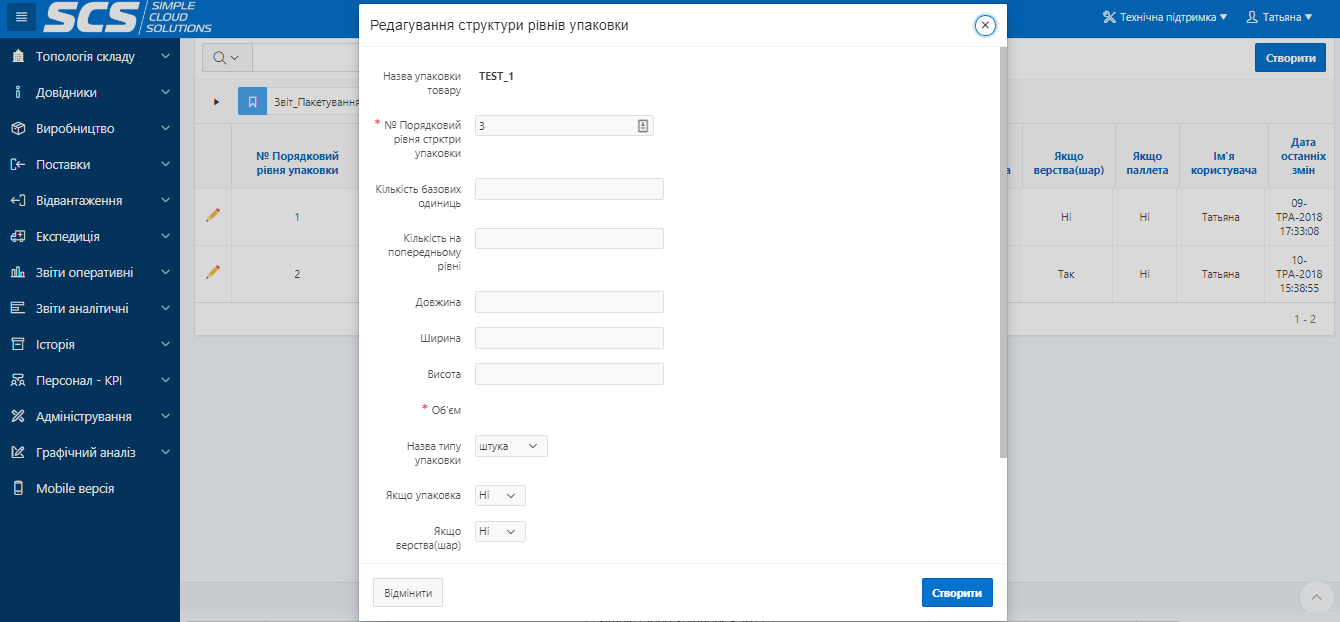Close the Редагування структури рівнів упаковки dialog
The height and width of the screenshot is (622, 1340).
coord(985,25)
